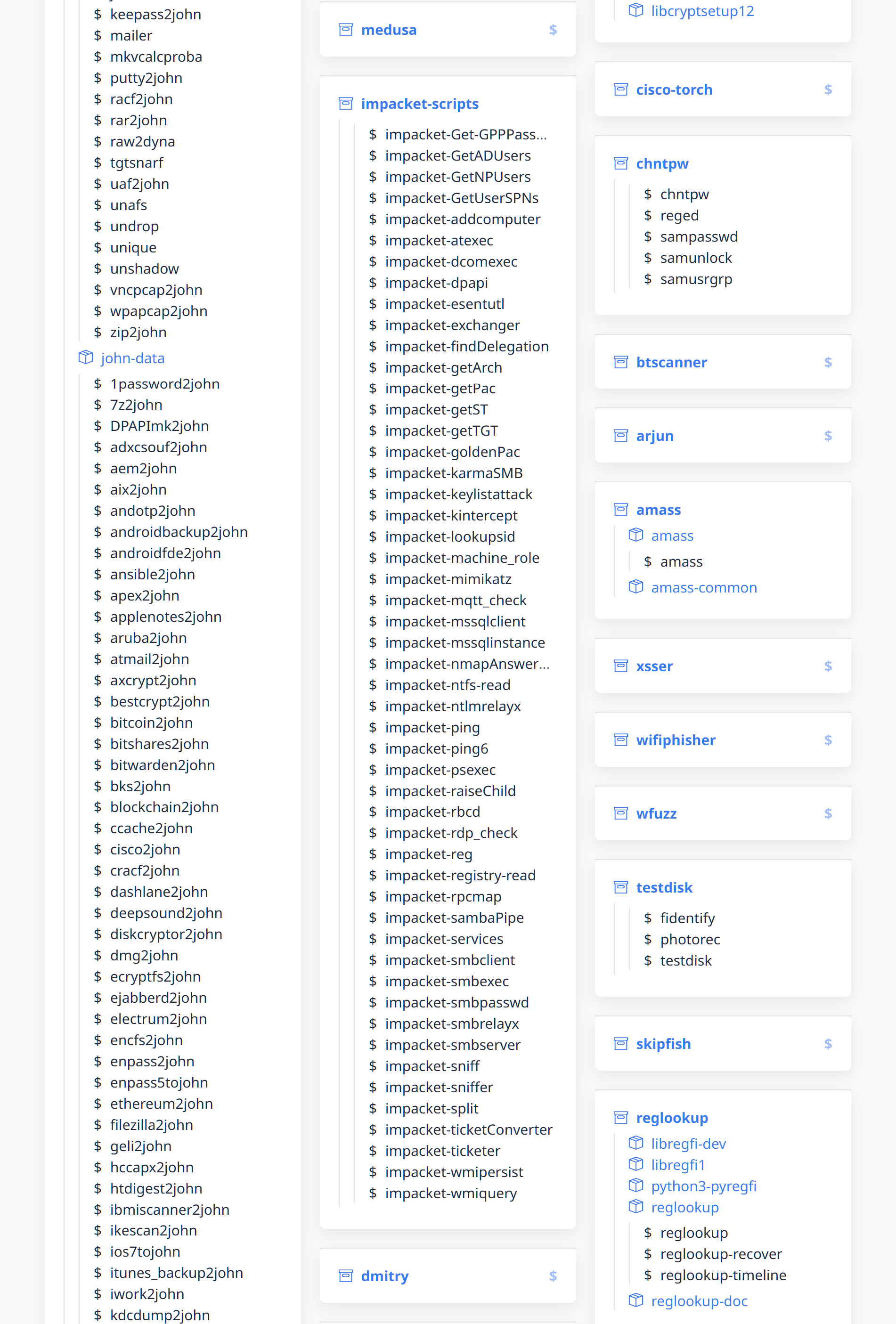Click the archive icon beside testdisk

tap(621, 887)
